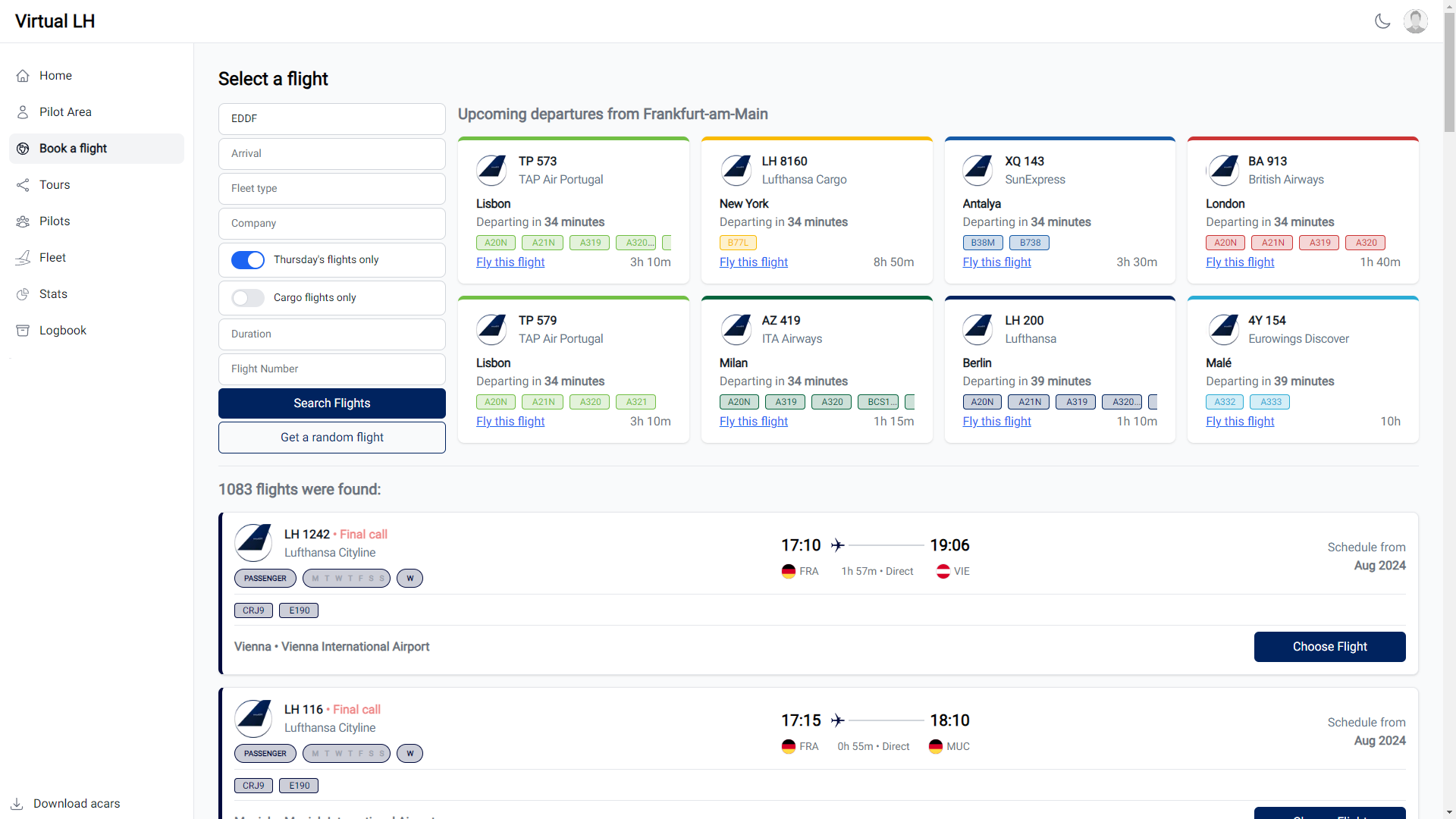Click the EDDF departure field
This screenshot has width=1456, height=819.
[332, 119]
